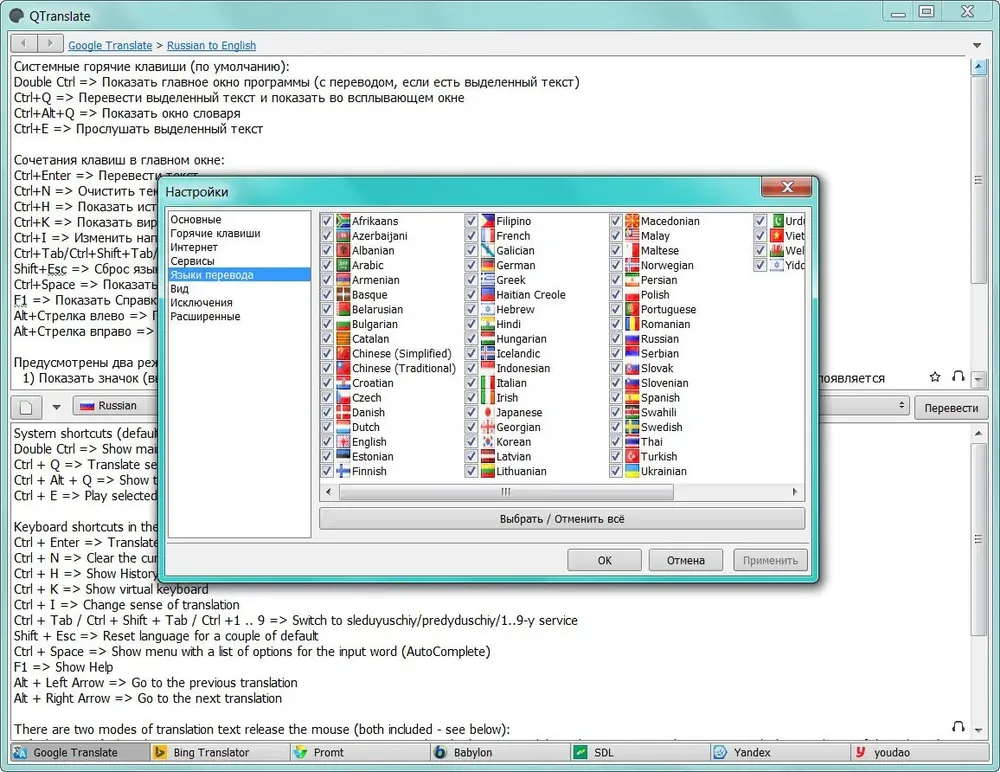Click the forward navigation arrow
This screenshot has width=1000, height=772.
(50, 43)
